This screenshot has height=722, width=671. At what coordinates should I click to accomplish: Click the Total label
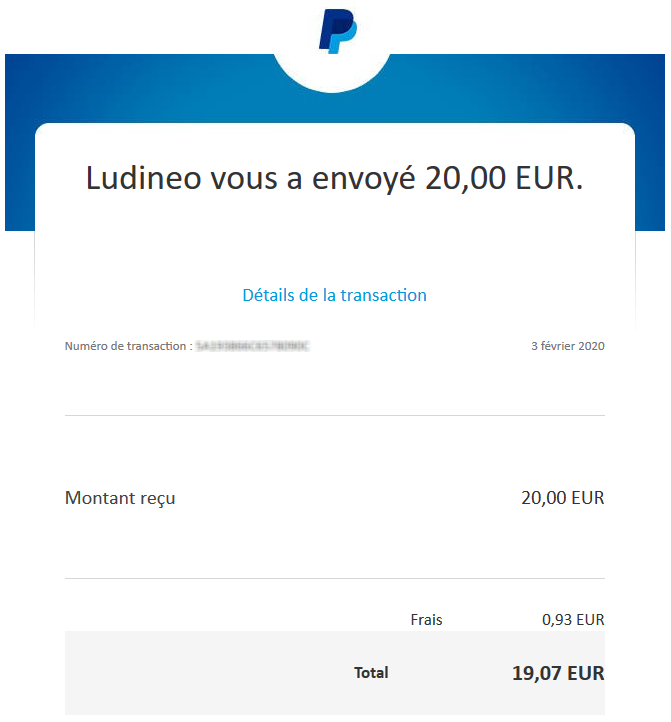[371, 673]
